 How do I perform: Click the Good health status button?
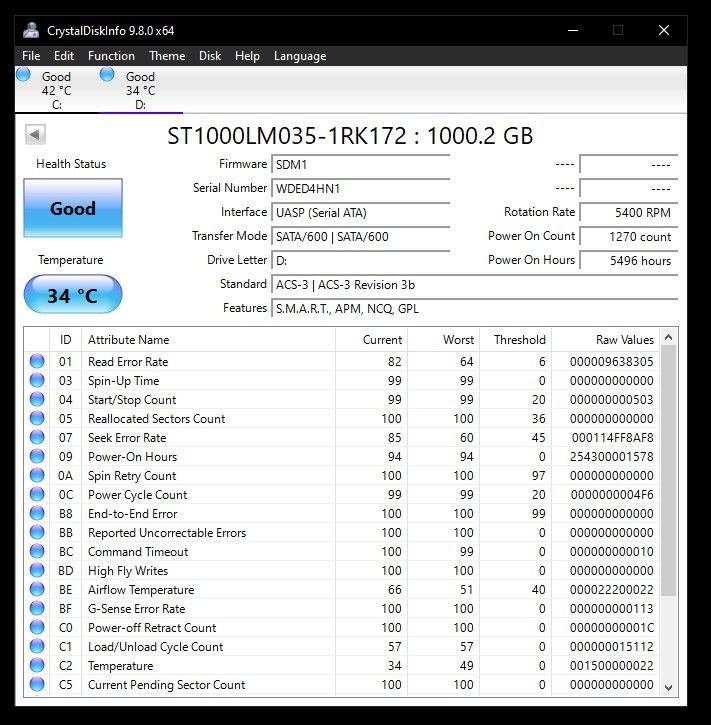pos(73,208)
